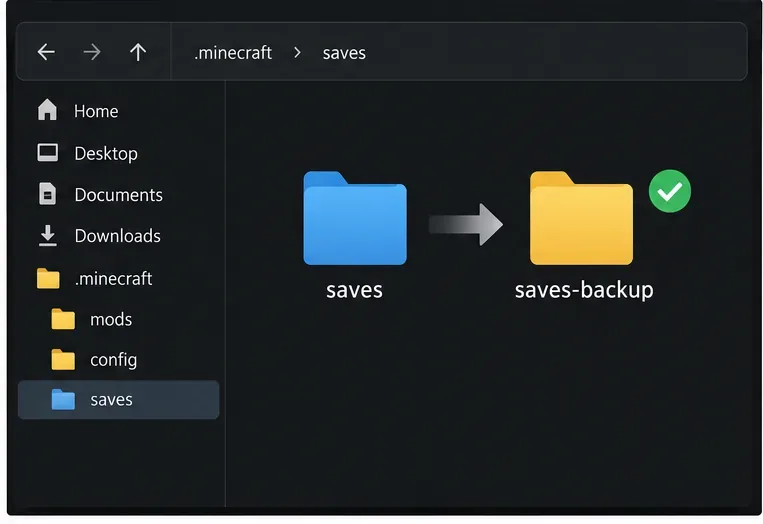Select the yellow saves-backup folder
Viewport: 763px width, 524px height.
(x=581, y=218)
